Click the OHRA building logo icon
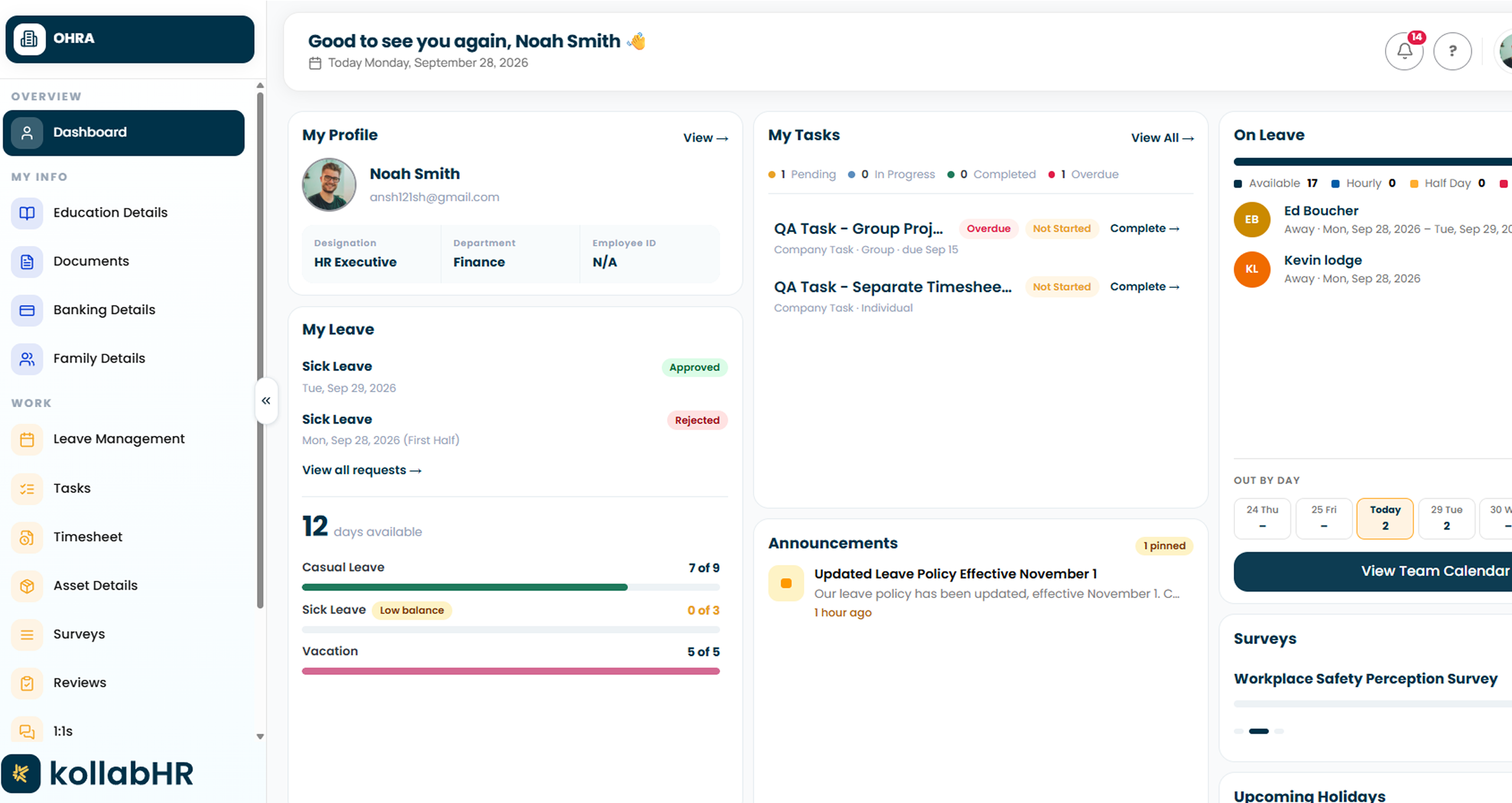The image size is (1512, 803). point(29,39)
